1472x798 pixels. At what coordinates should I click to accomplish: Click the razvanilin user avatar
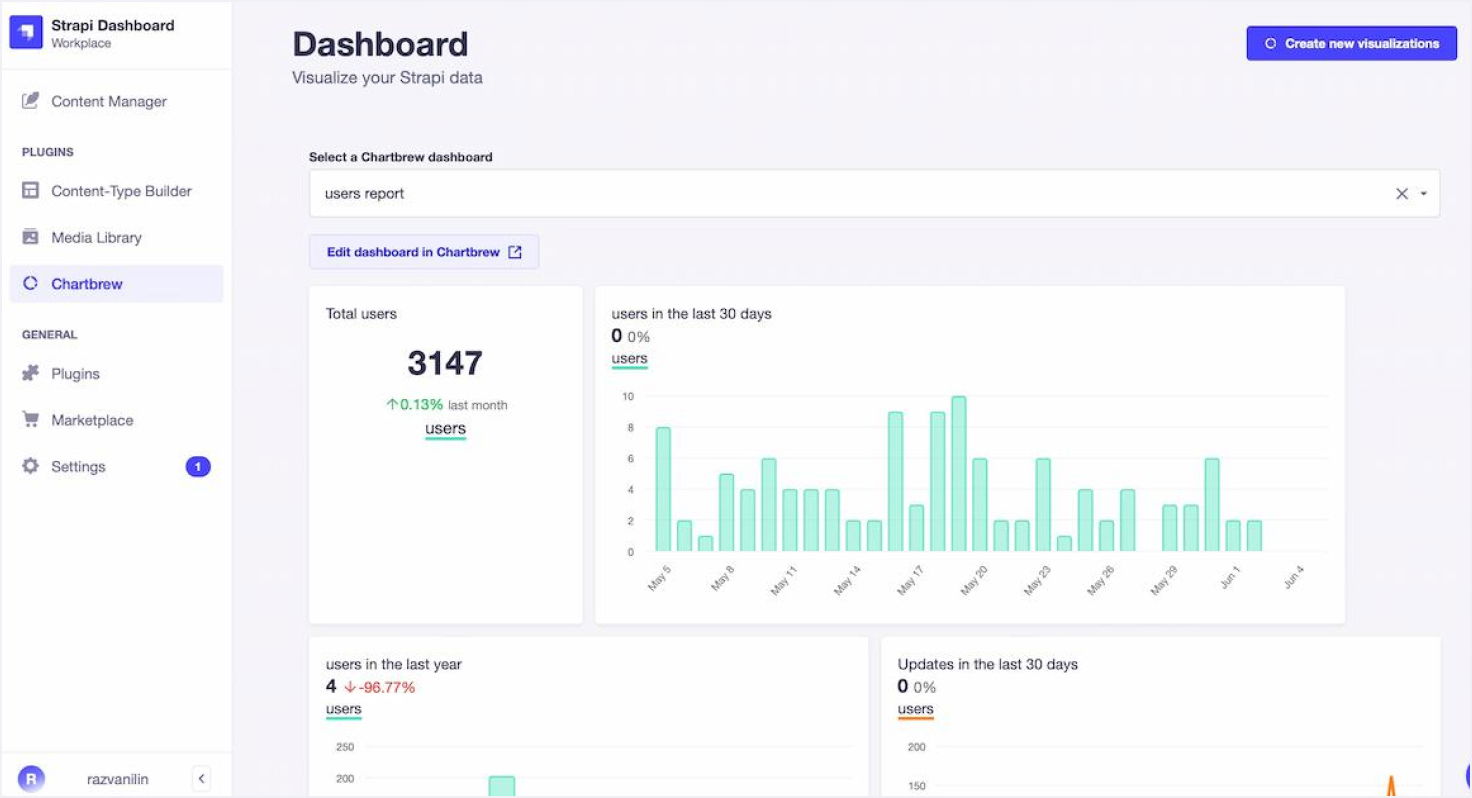pos(32,778)
